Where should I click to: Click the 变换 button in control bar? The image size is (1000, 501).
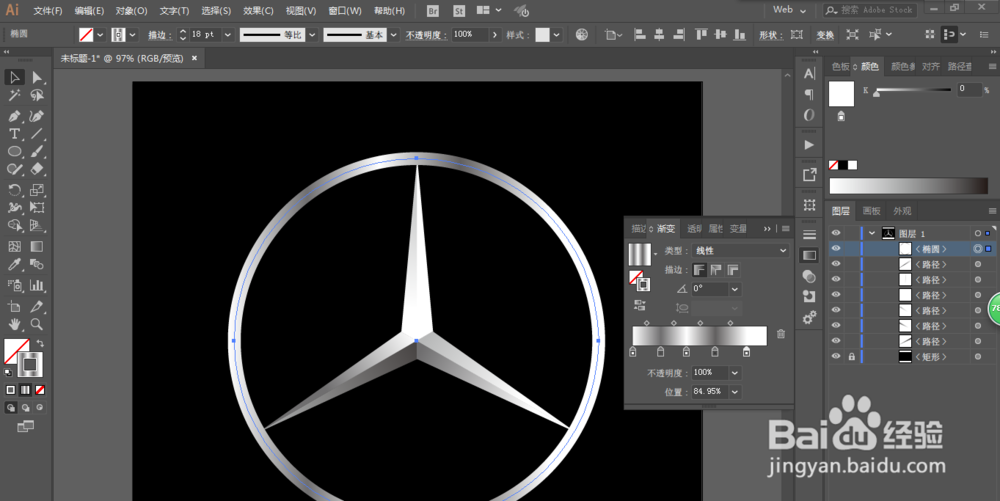pyautogui.click(x=825, y=35)
